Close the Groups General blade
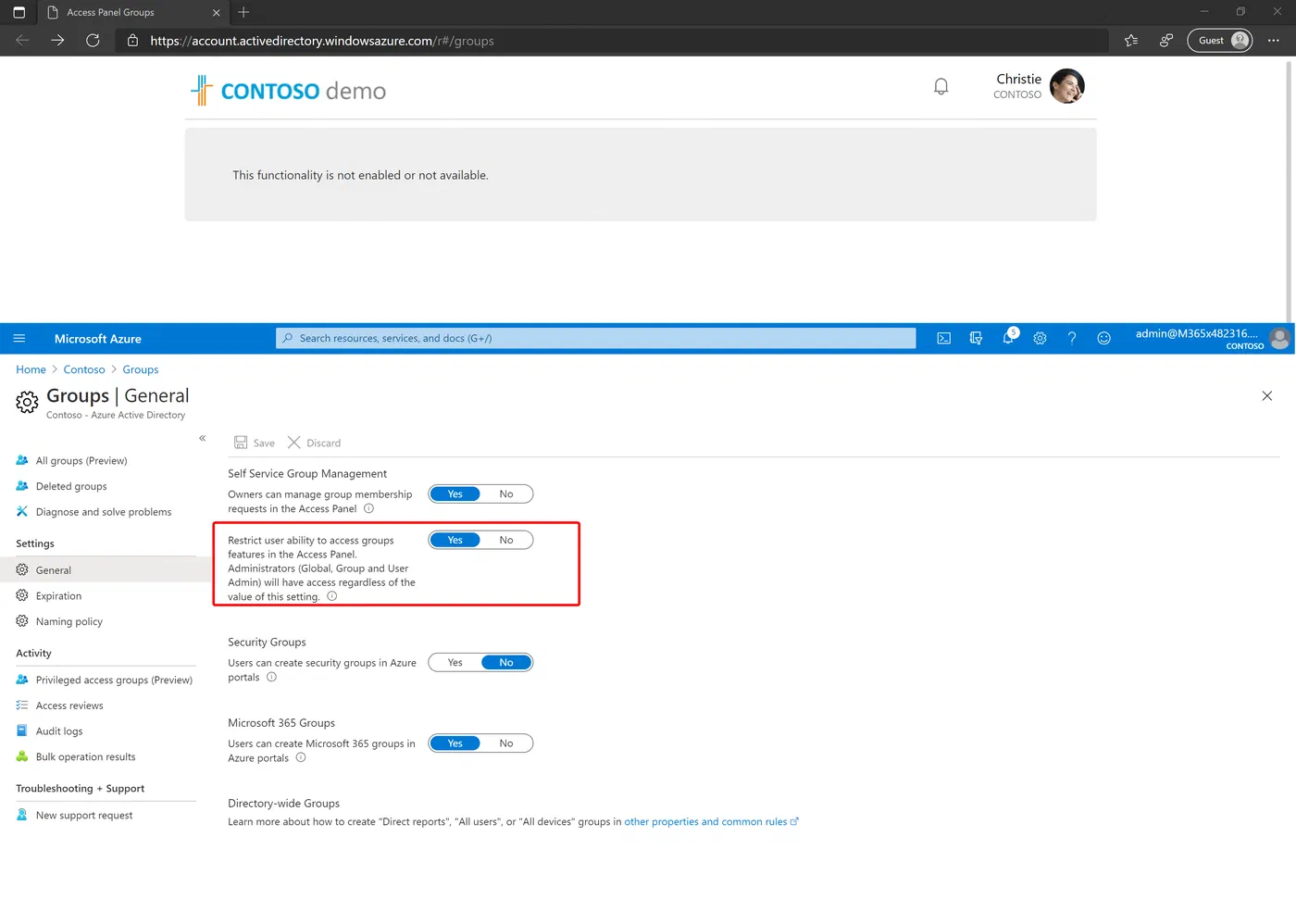The image size is (1296, 924). (x=1267, y=396)
